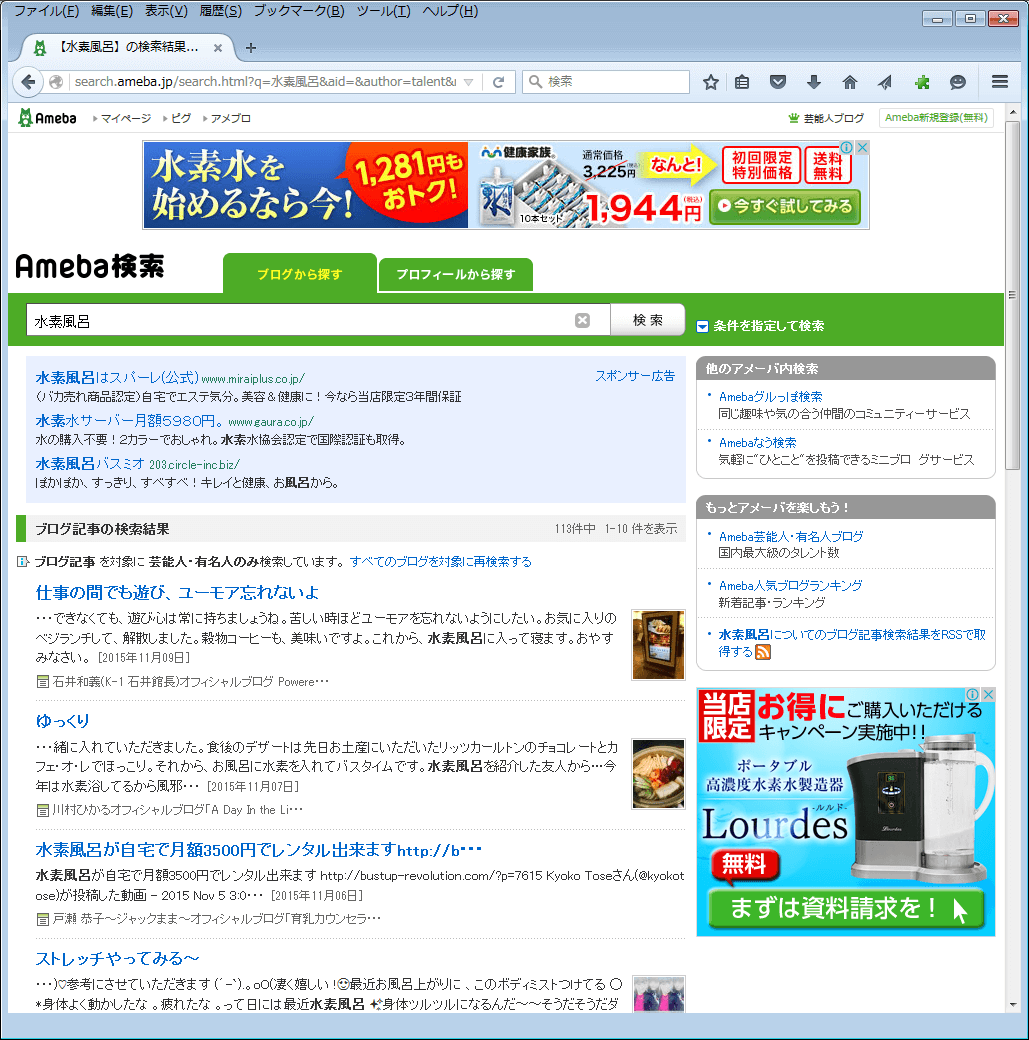
Task: Open the ピグ link
Action: (181, 118)
